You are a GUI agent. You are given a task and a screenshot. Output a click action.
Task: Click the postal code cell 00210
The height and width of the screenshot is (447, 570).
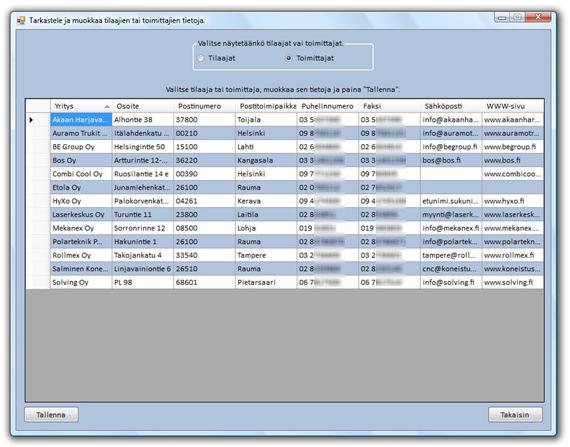point(205,133)
